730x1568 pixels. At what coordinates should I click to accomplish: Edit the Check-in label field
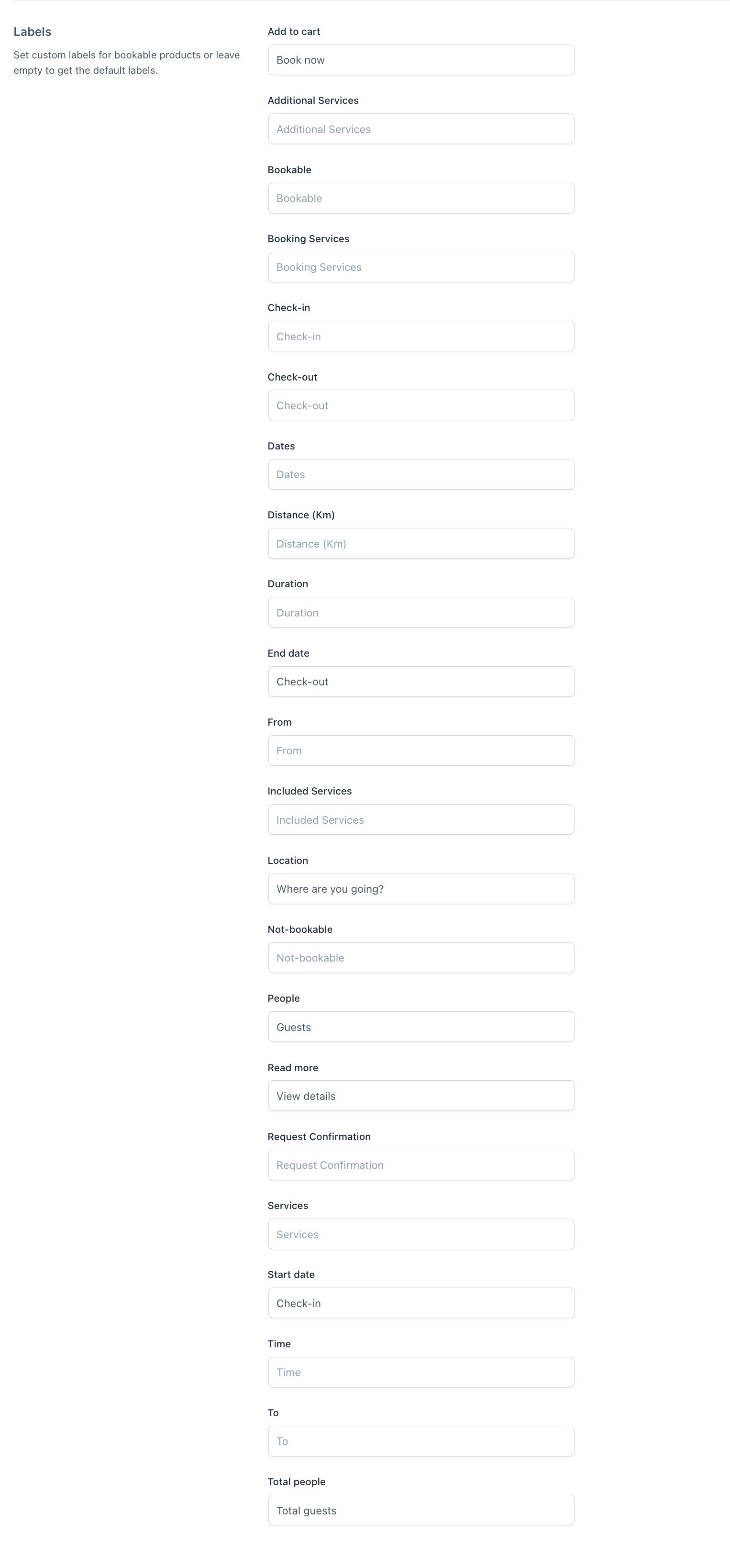(x=421, y=336)
